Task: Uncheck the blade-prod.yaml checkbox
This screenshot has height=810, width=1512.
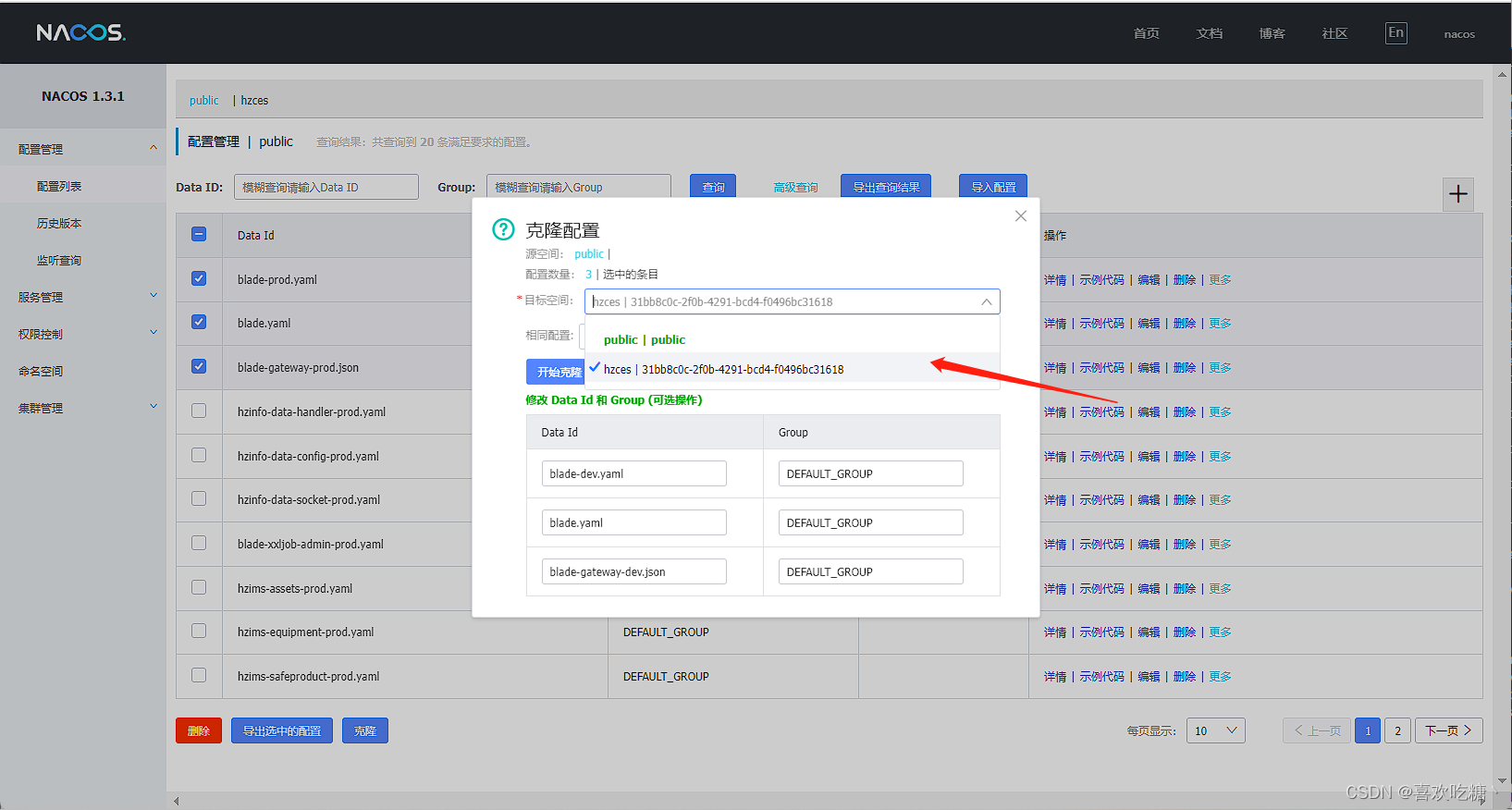Action: [x=199, y=278]
